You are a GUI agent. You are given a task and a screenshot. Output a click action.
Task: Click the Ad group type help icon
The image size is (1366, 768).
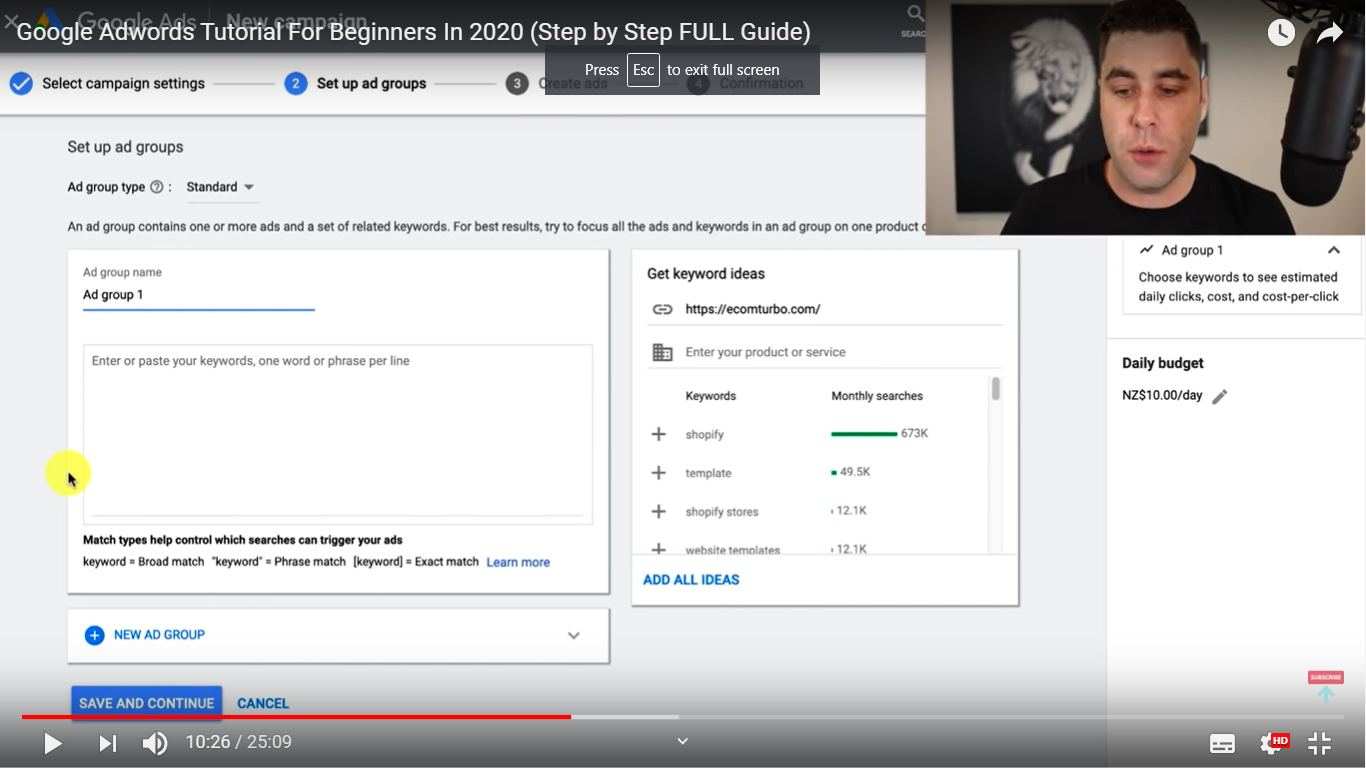click(x=156, y=187)
